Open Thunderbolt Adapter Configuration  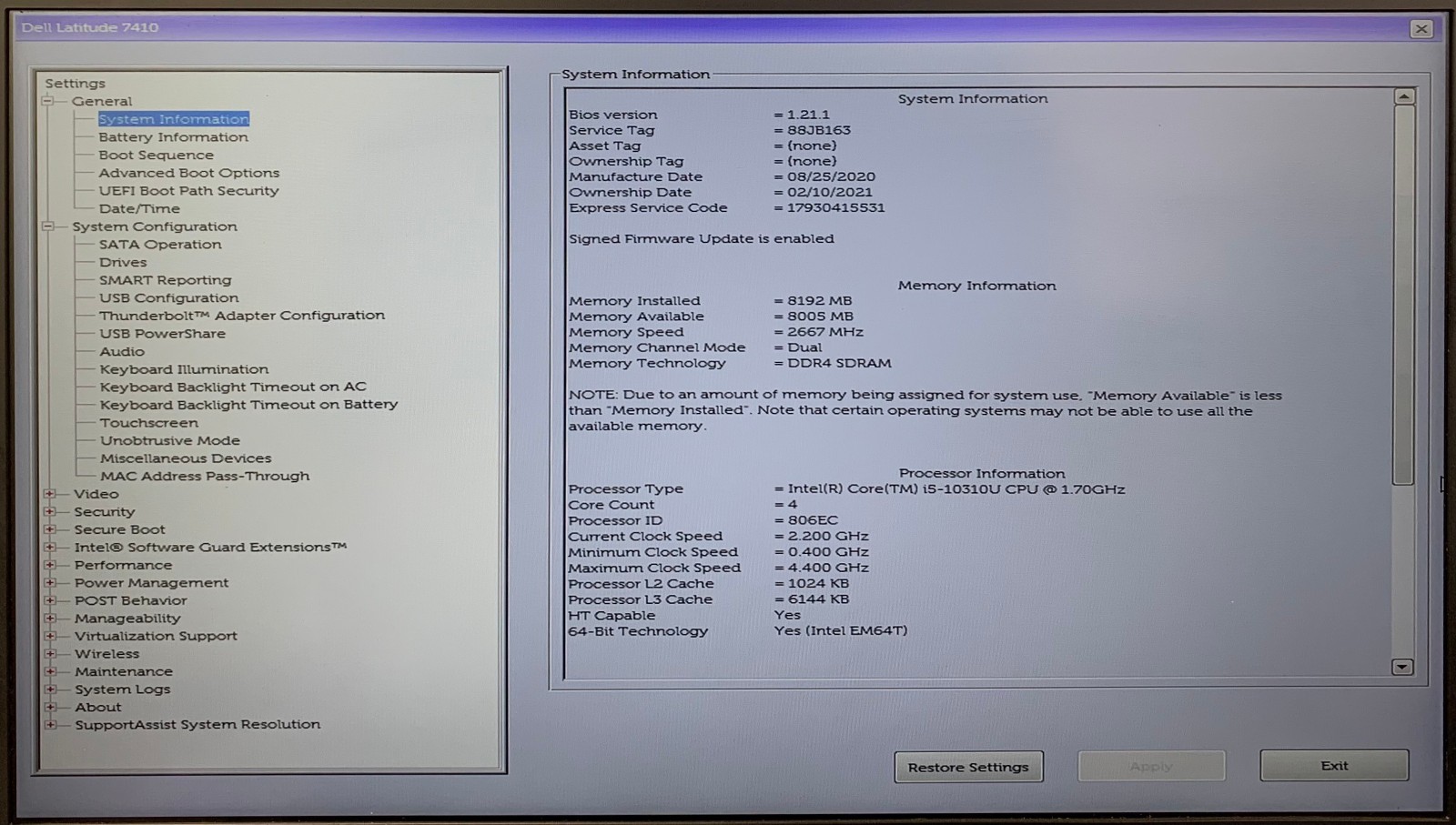pos(241,316)
